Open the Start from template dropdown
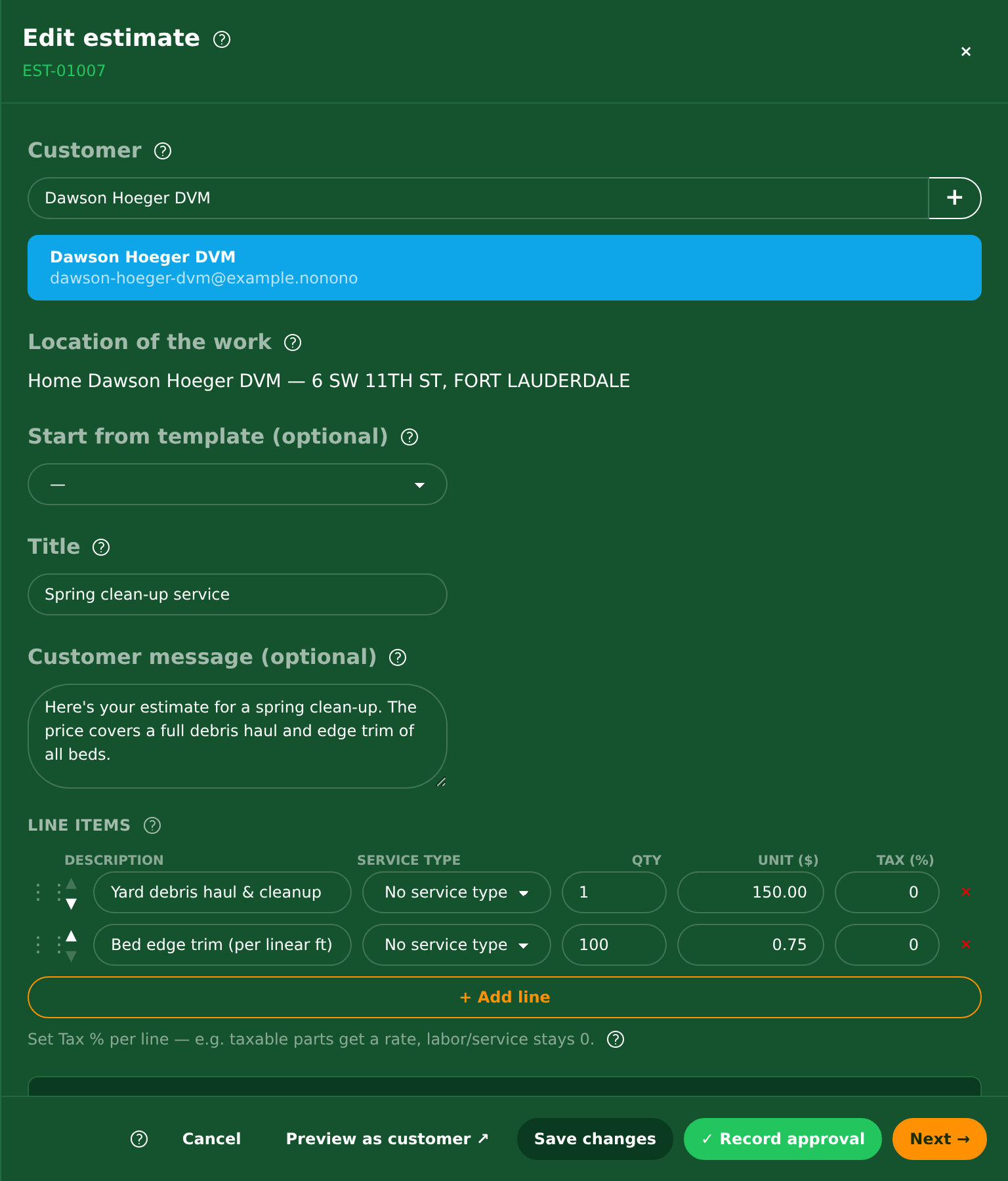 pyautogui.click(x=238, y=484)
